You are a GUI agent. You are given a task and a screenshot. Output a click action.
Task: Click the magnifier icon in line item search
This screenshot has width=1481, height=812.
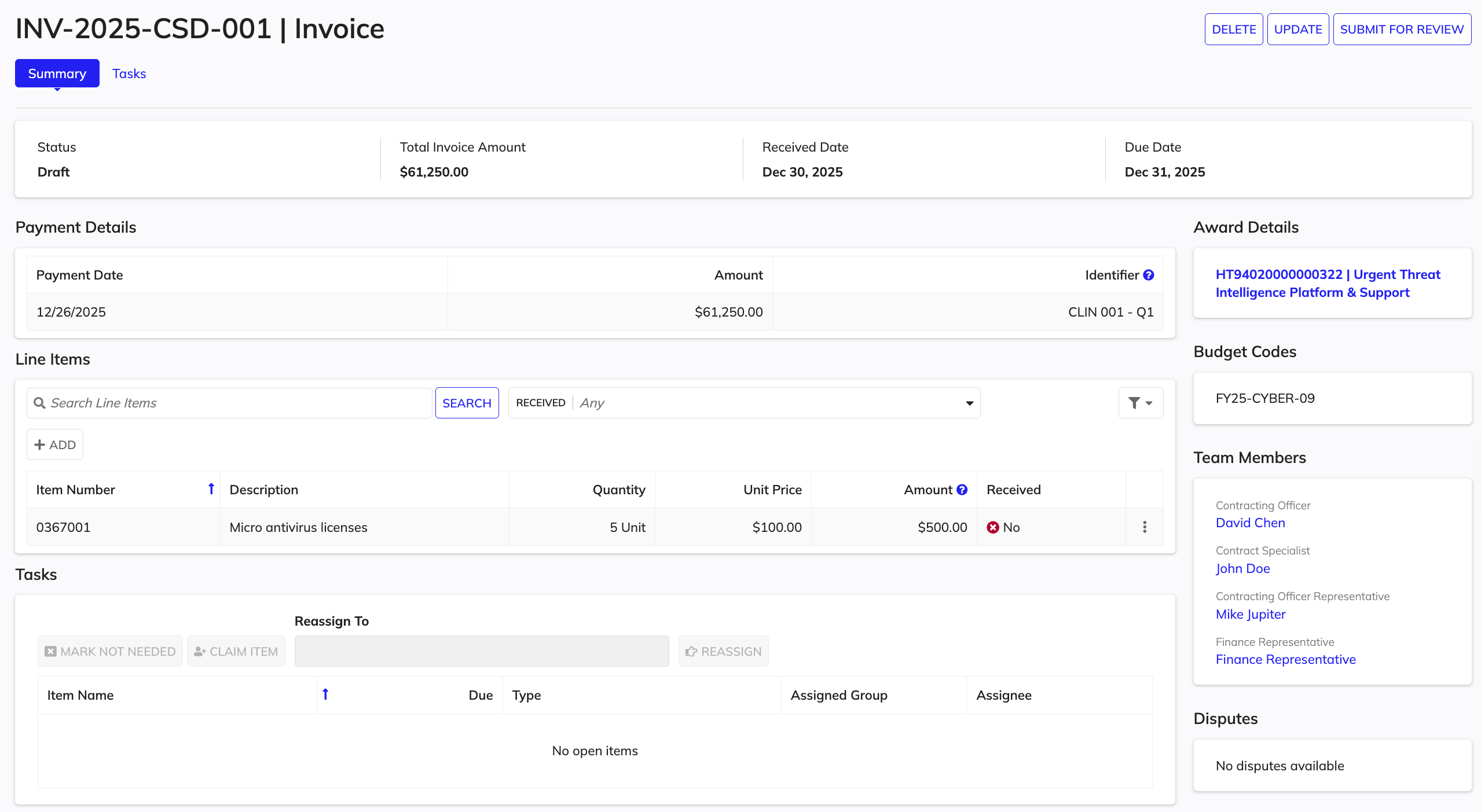coord(39,403)
